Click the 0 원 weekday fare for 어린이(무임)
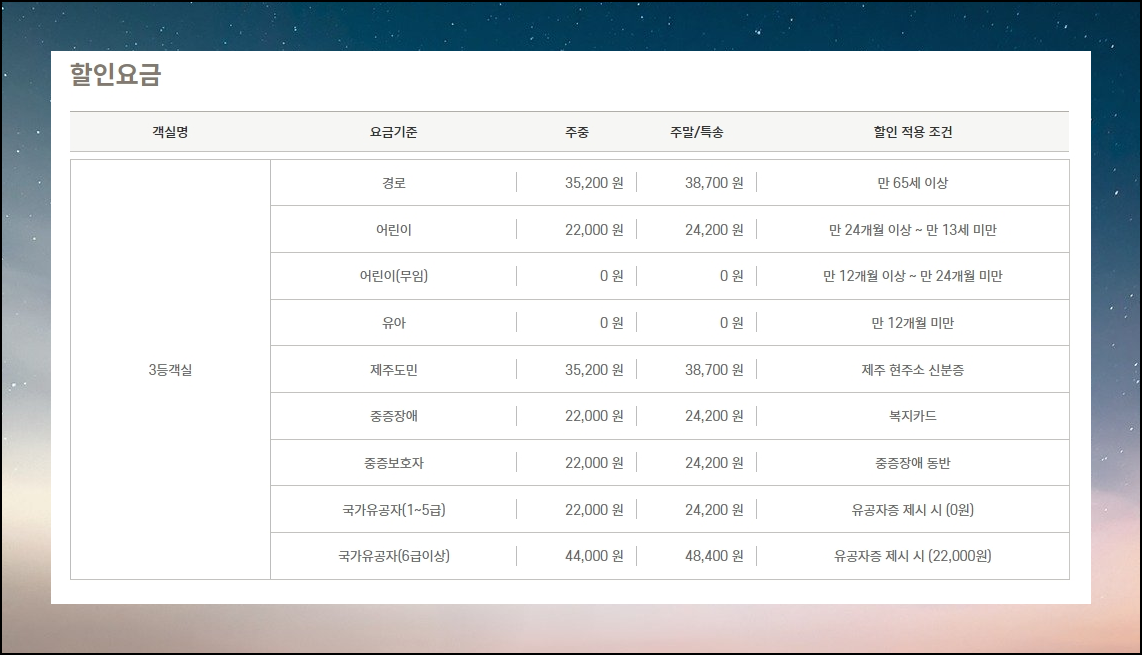Viewport: 1142px width, 655px height. point(612,276)
